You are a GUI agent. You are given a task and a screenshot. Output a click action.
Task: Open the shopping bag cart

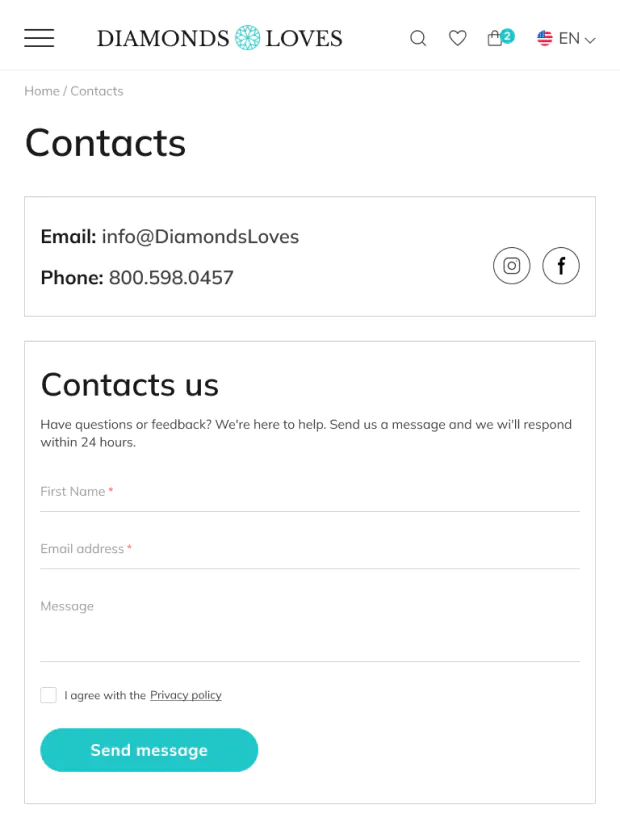click(494, 39)
